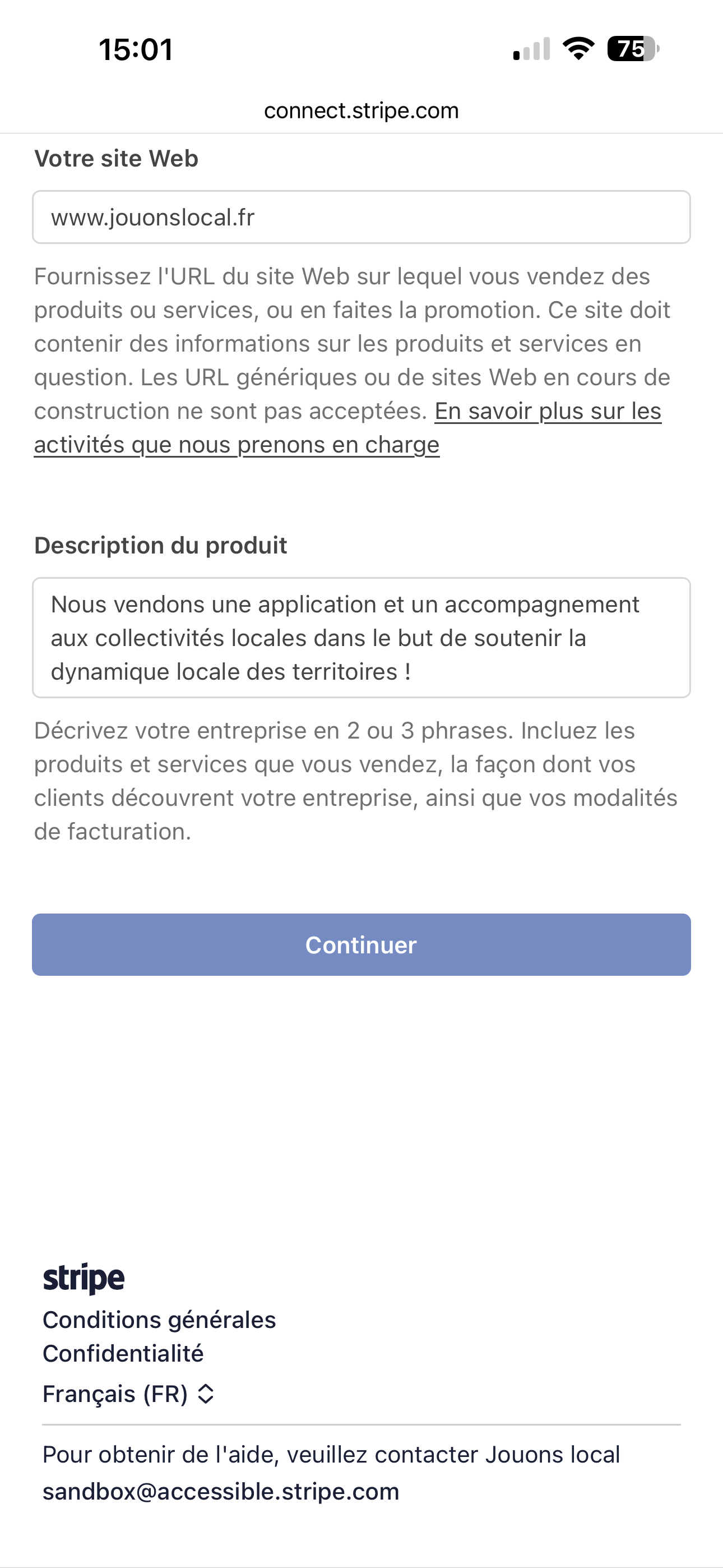Tap the battery level indicator

coord(633,49)
